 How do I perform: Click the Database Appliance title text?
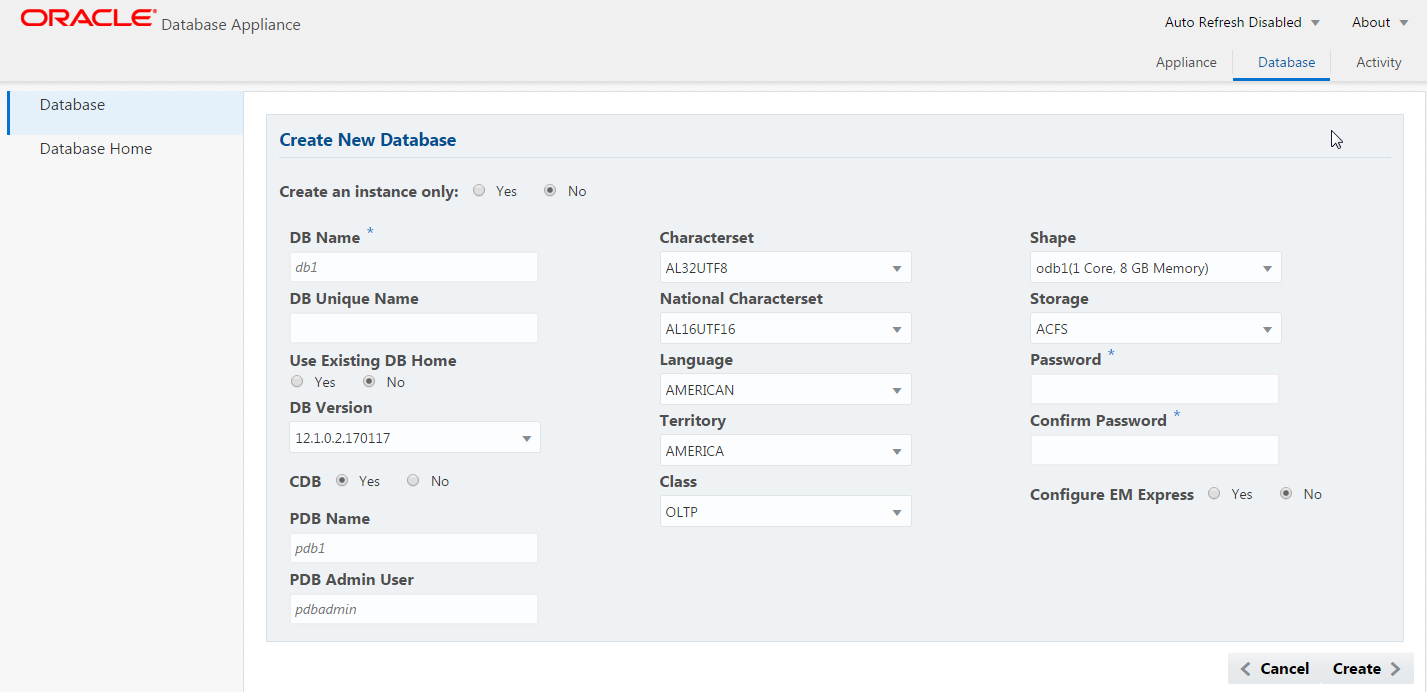(x=231, y=24)
